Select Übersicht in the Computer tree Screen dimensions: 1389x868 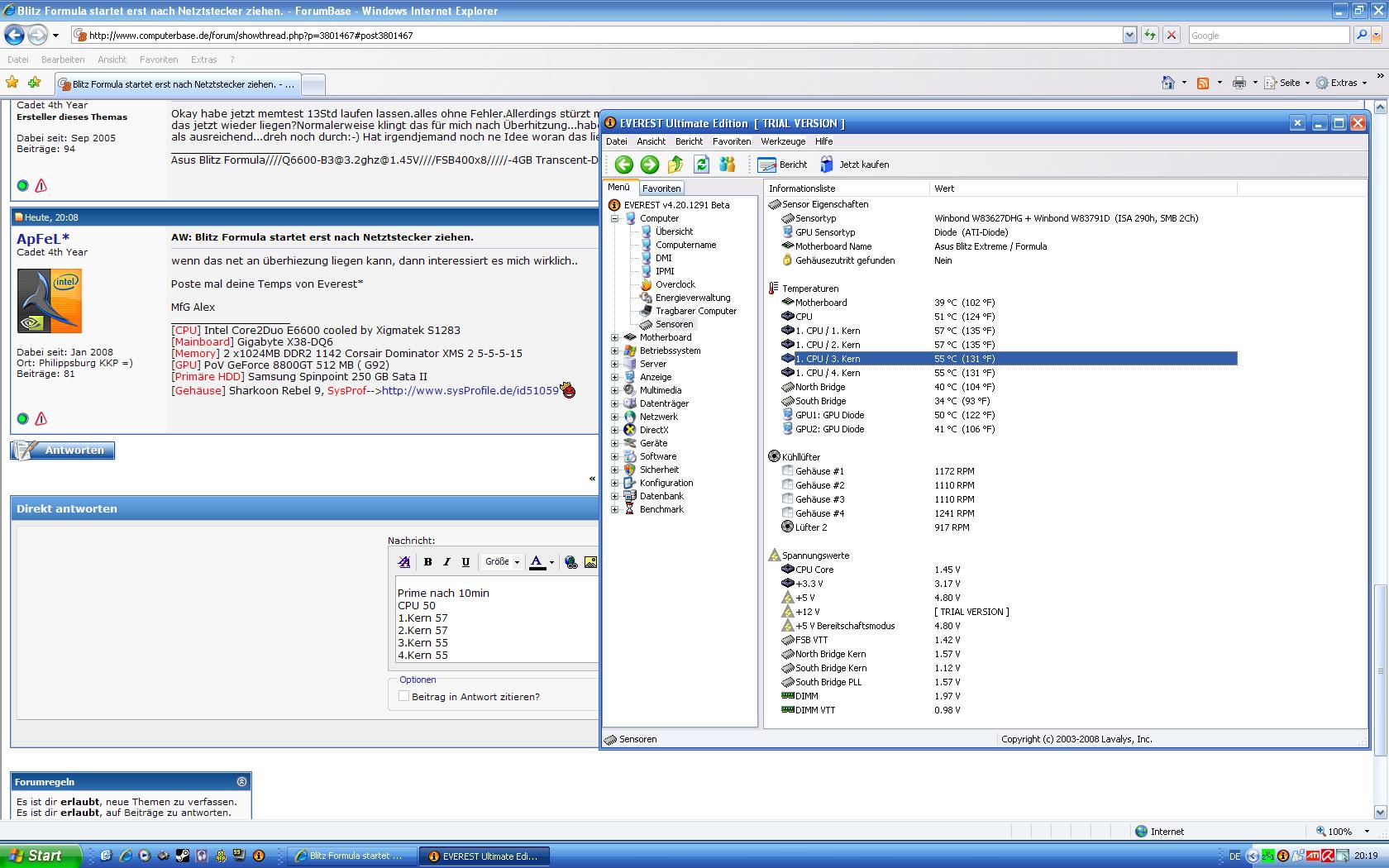pyautogui.click(x=674, y=231)
